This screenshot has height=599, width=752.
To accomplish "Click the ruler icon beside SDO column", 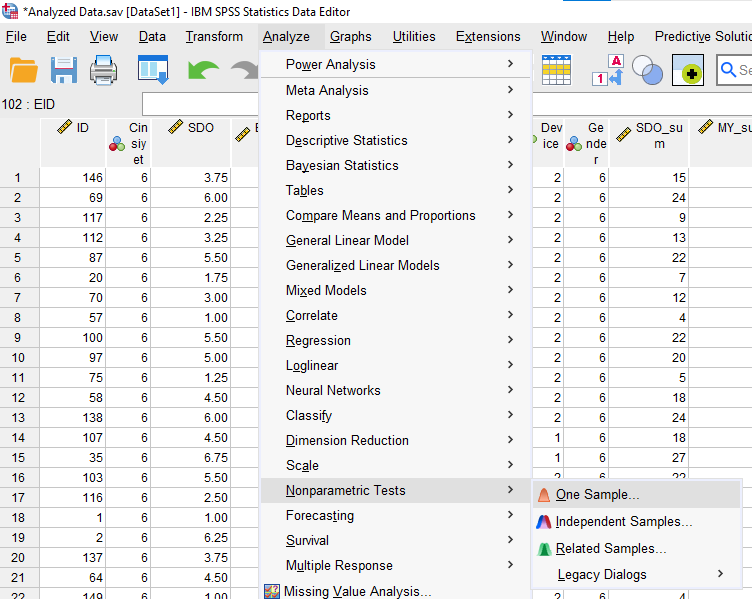I will click(176, 127).
